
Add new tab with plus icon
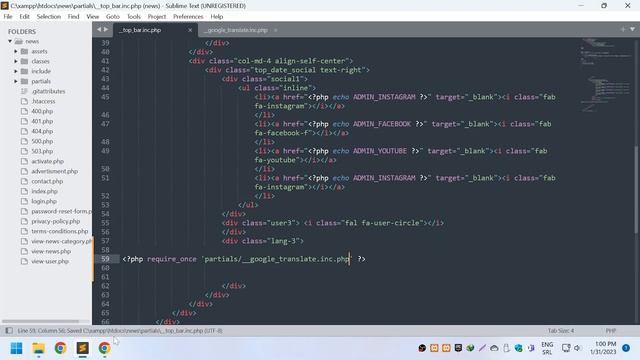point(623,29)
